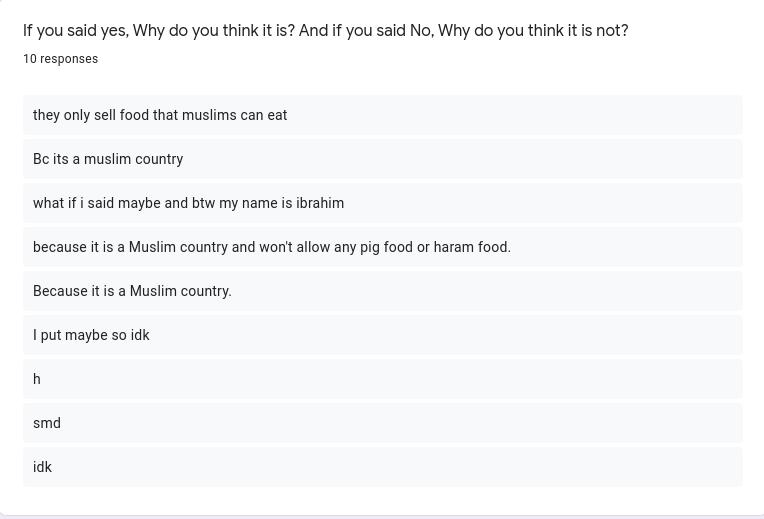This screenshot has width=764, height=519.
Task: Select the response mentioning the name ibrahim
Action: pyautogui.click(x=382, y=203)
